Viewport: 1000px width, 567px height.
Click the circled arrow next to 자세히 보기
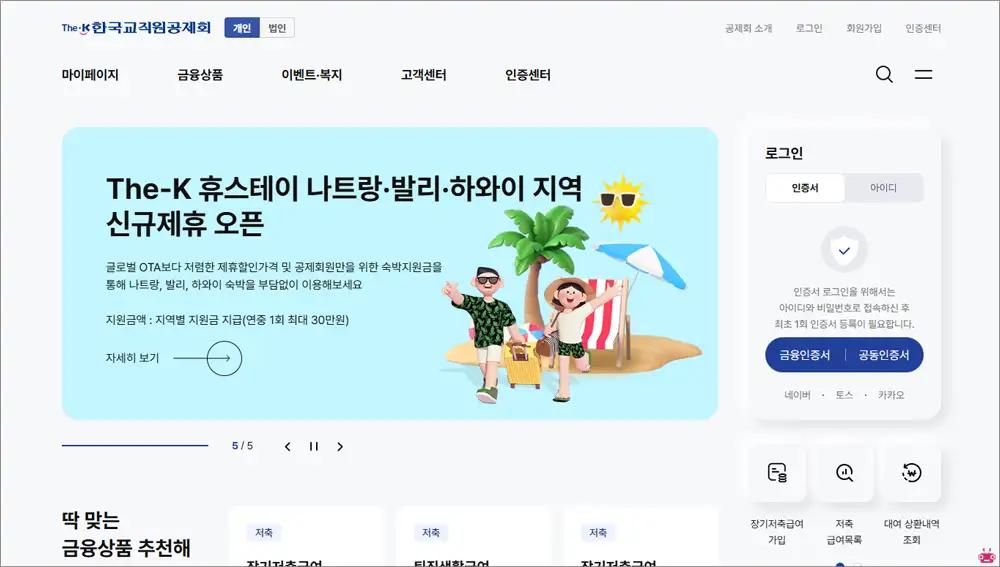click(224, 358)
